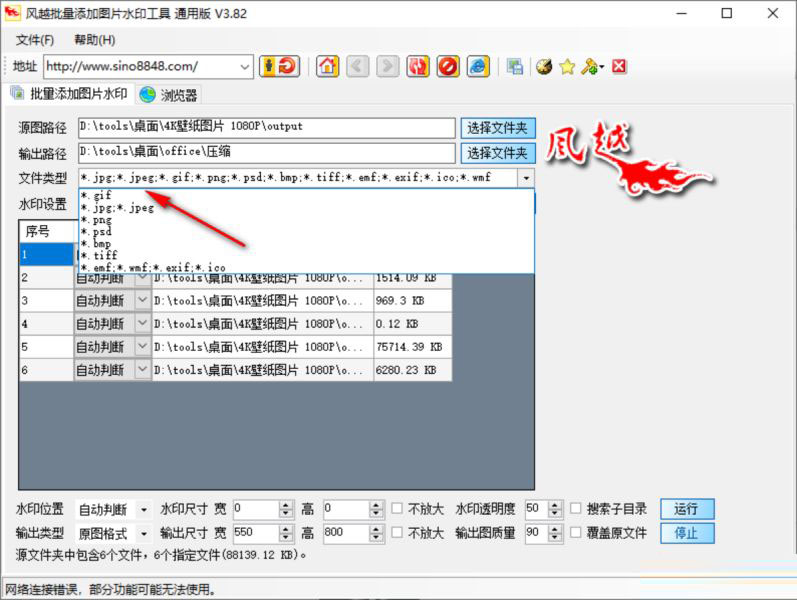Click the red stop loading icon

click(x=448, y=66)
